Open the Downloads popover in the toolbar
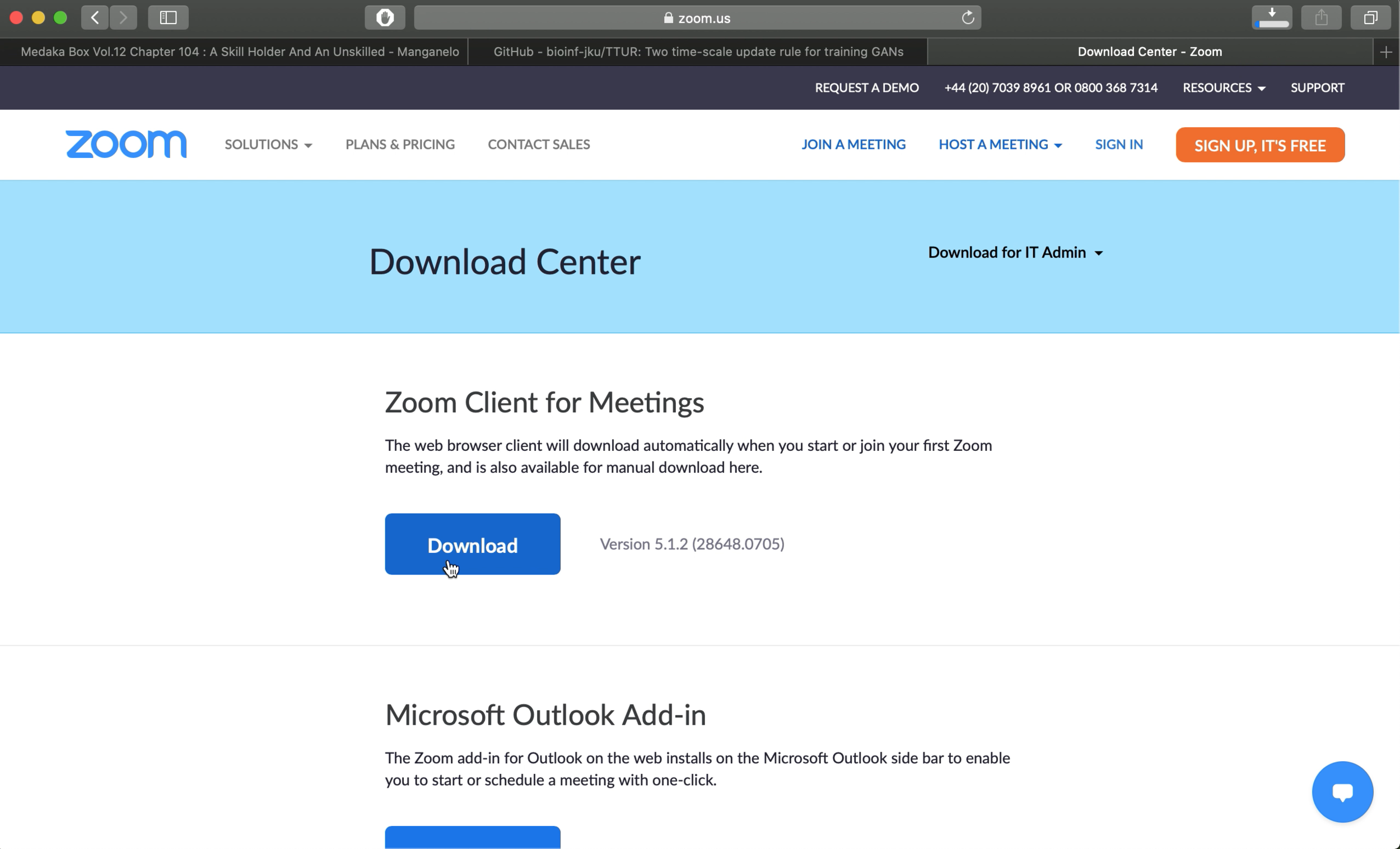 pos(1272,17)
